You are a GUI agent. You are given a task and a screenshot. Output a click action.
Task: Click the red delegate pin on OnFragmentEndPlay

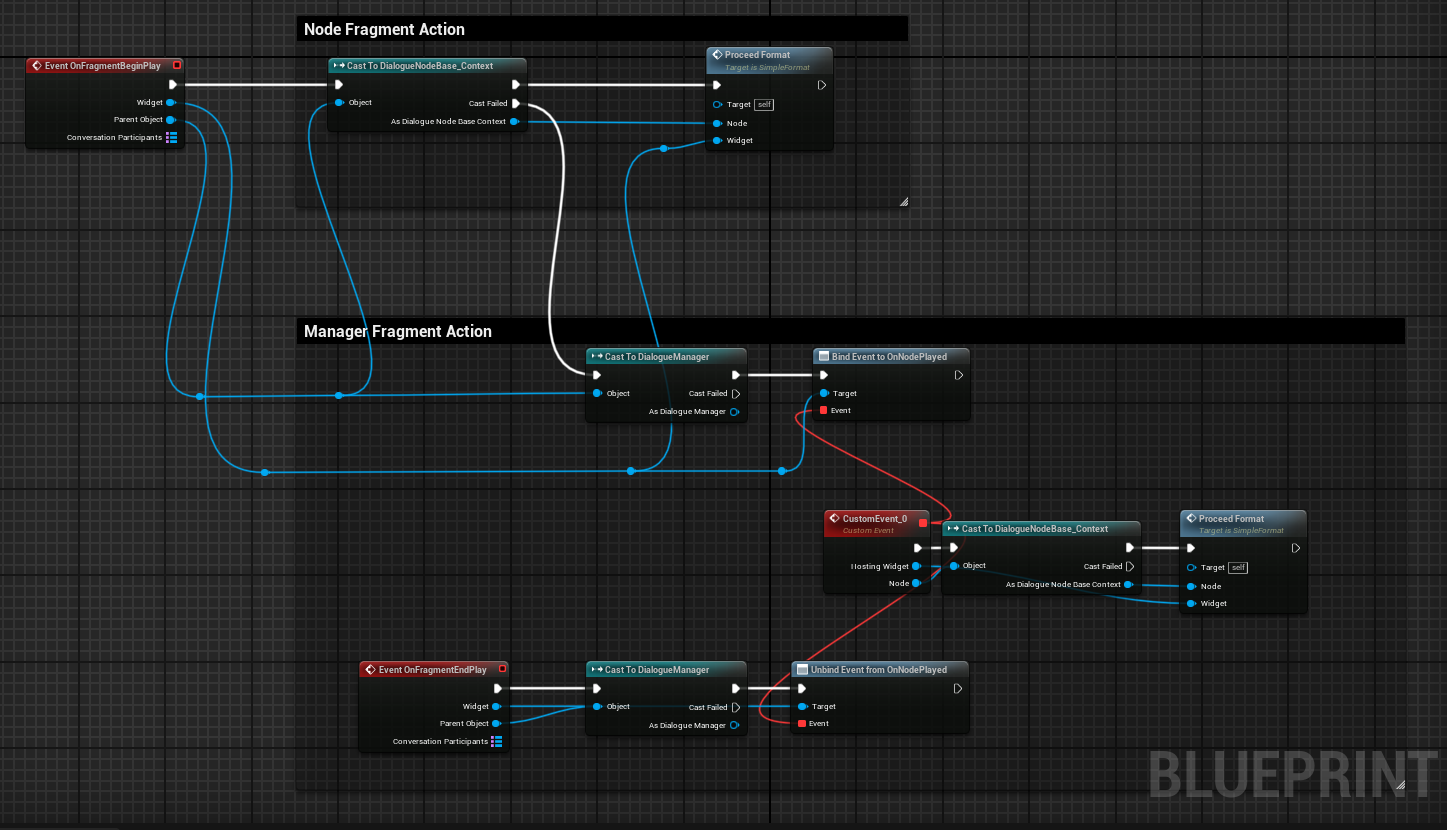(x=502, y=669)
